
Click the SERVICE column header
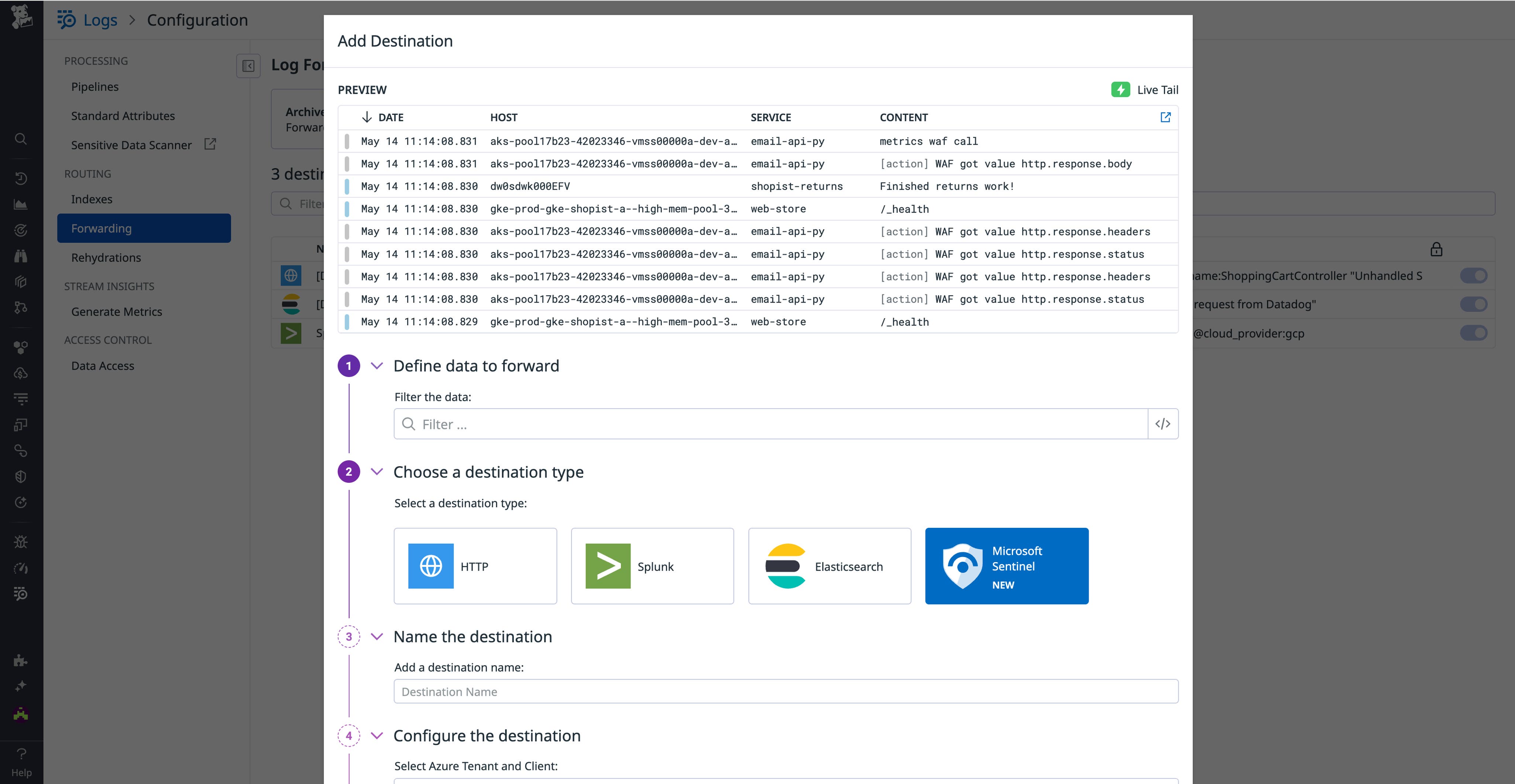pyautogui.click(x=770, y=117)
